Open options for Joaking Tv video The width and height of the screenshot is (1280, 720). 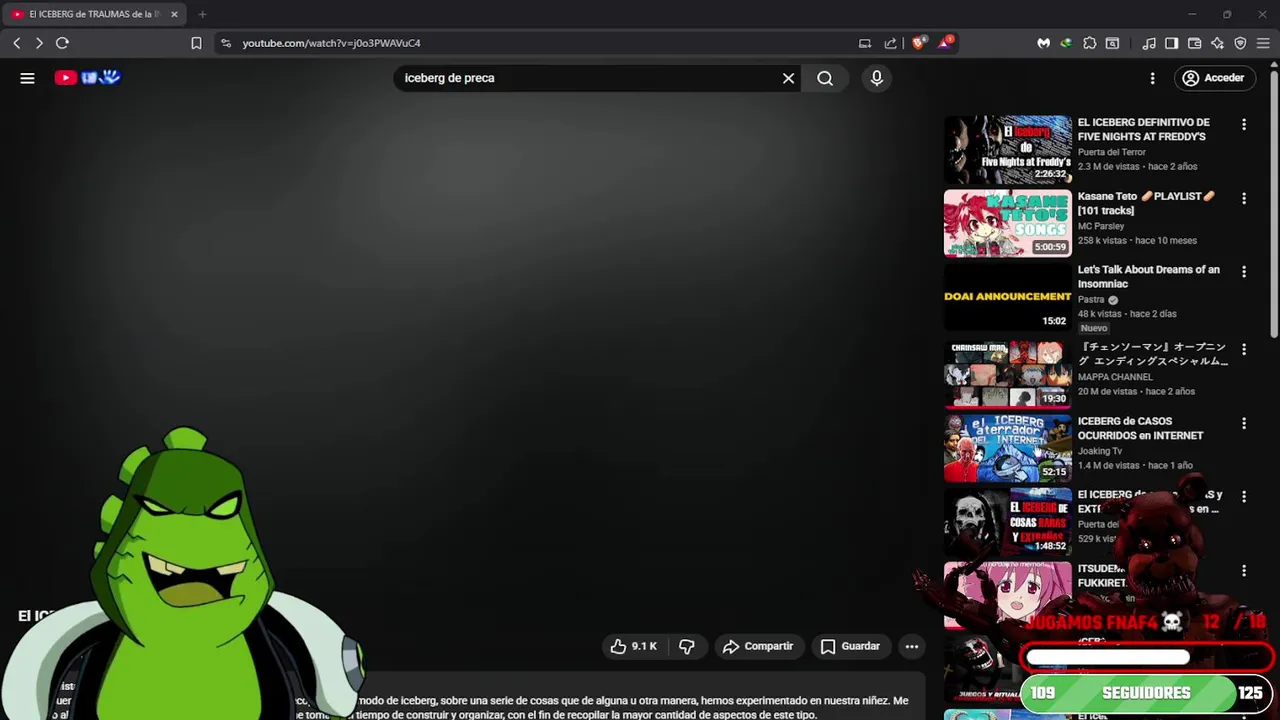(1244, 423)
